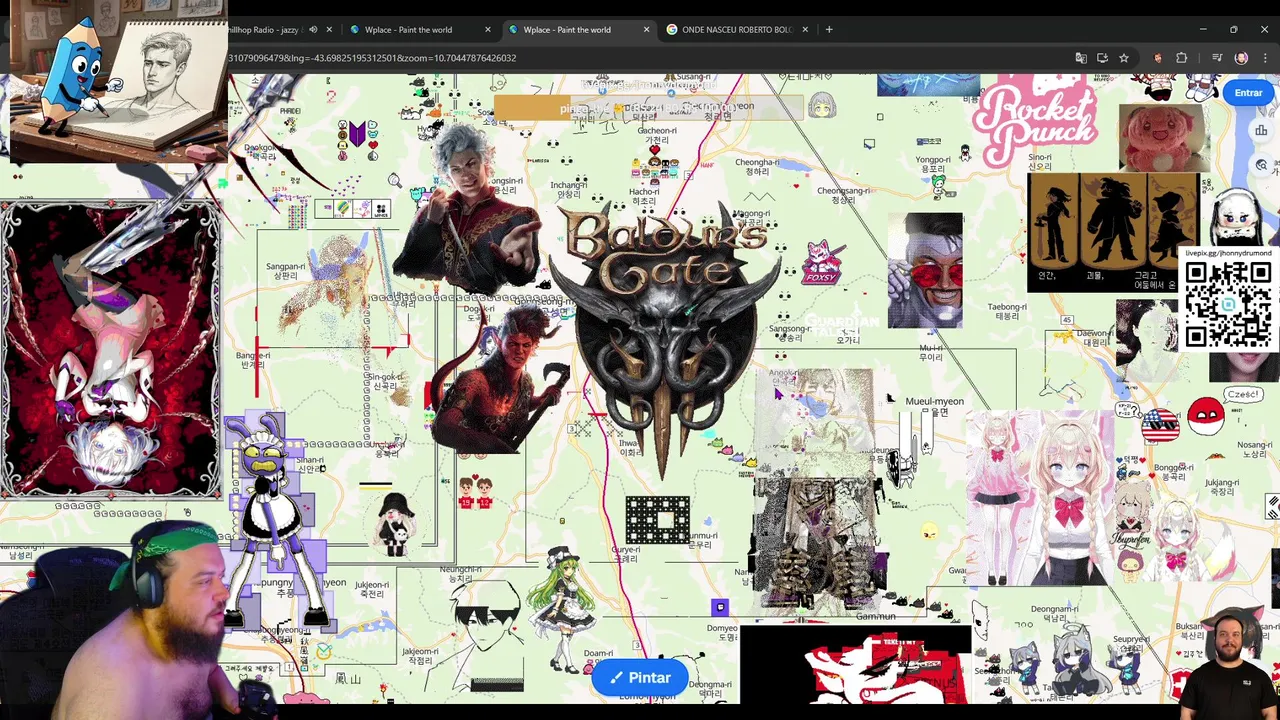Switch to ONDE NASCEU ROBERTO tab

[x=737, y=30]
